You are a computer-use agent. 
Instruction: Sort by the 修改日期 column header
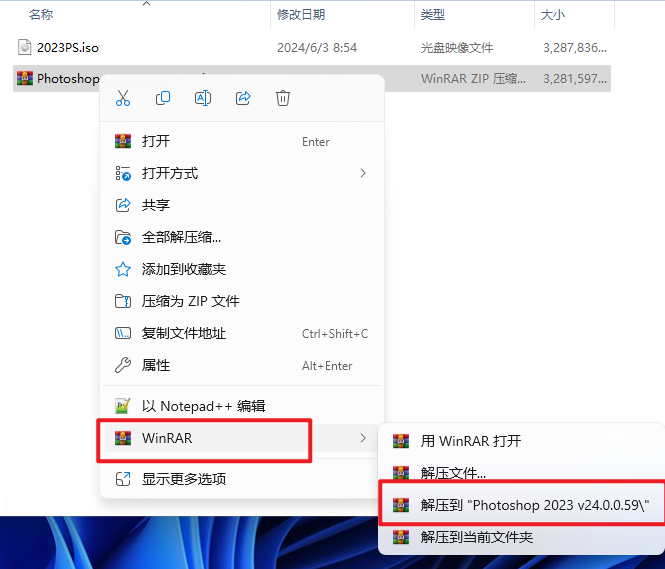click(301, 14)
